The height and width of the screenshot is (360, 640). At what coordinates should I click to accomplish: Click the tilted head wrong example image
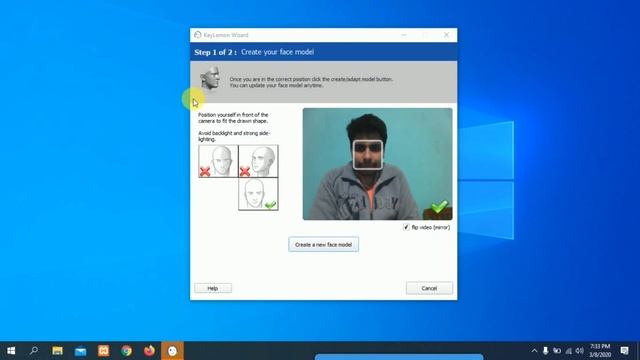point(218,161)
